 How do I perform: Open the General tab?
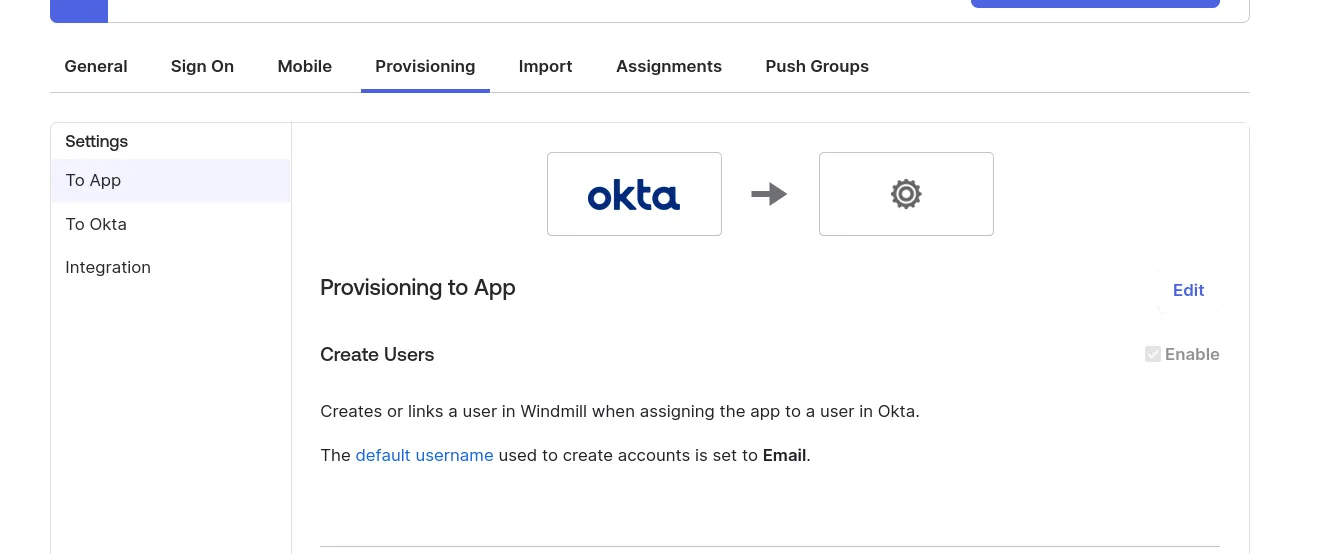(96, 66)
